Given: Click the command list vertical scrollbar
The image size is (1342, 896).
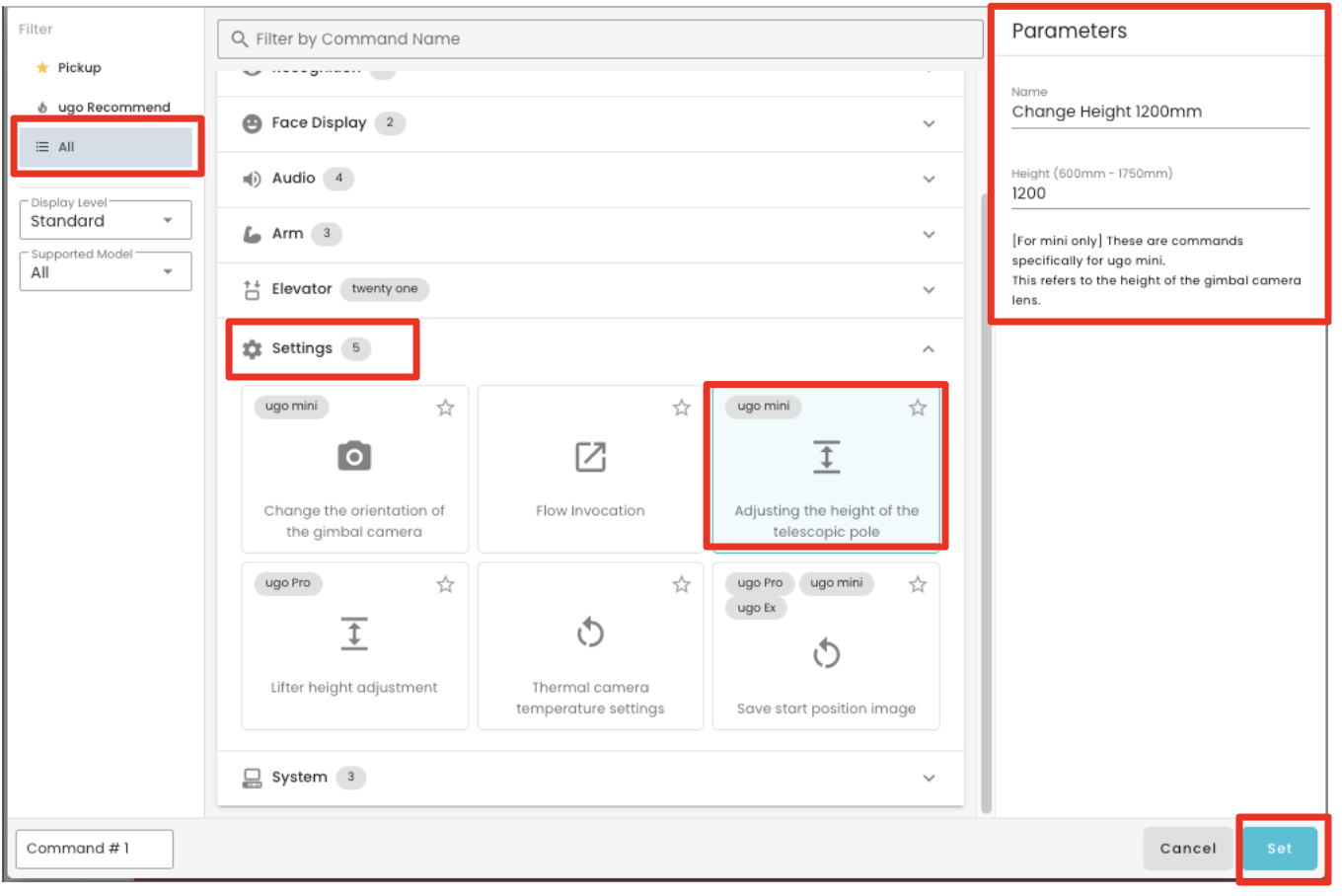Looking at the screenshot, I should tap(986, 503).
